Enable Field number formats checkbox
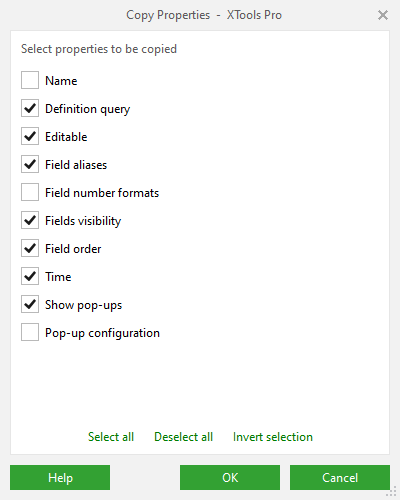The image size is (400, 500). [x=30, y=192]
